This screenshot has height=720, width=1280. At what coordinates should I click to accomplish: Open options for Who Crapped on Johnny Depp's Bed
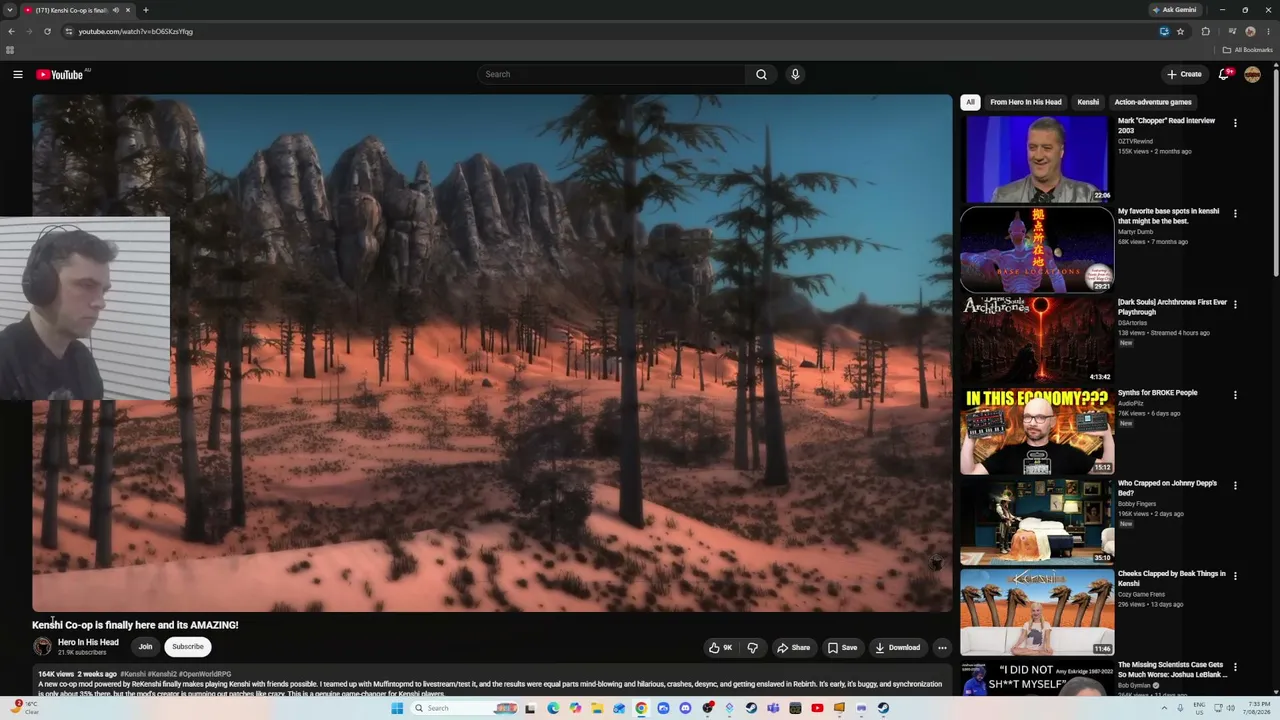coord(1235,485)
